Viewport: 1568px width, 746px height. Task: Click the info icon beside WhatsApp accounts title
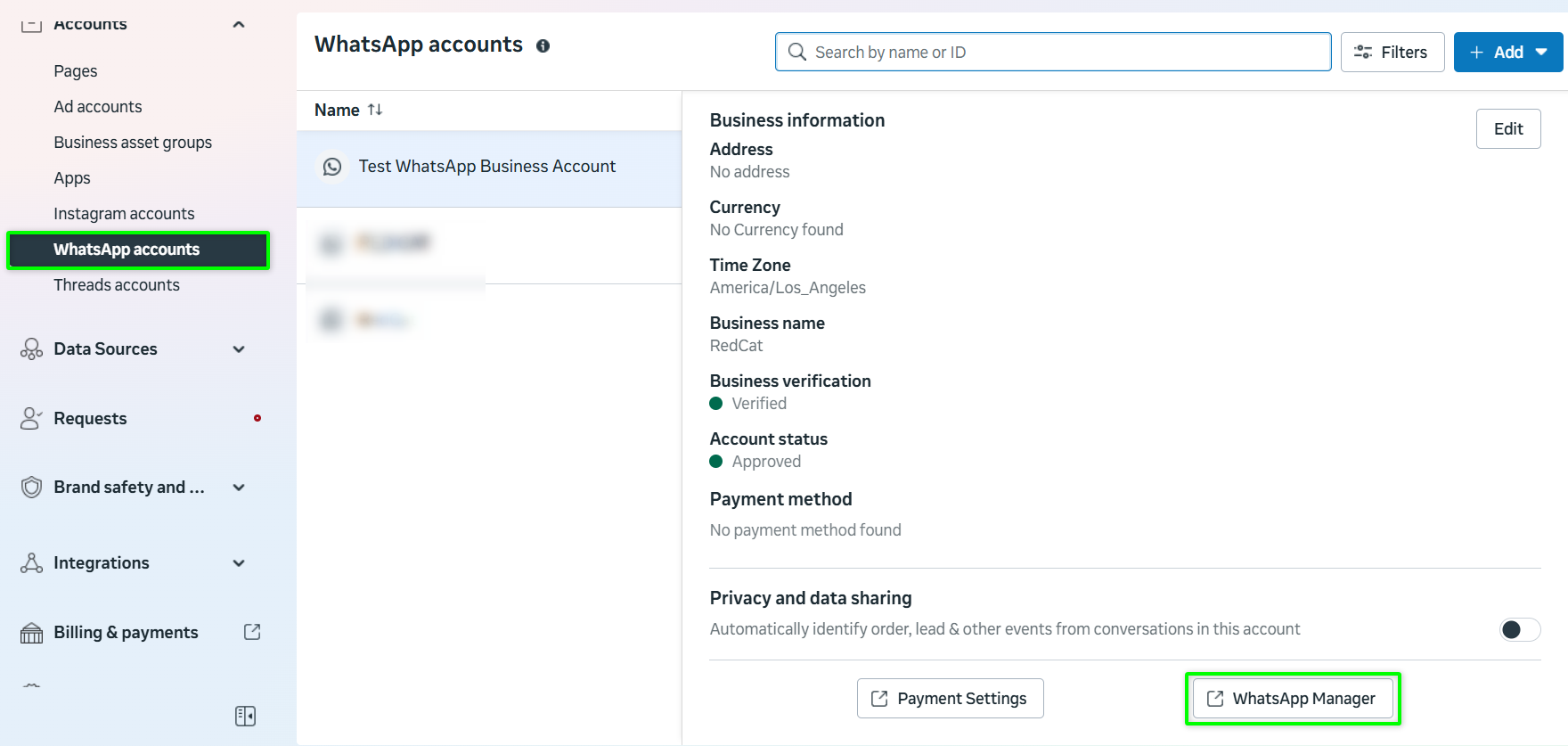click(543, 46)
